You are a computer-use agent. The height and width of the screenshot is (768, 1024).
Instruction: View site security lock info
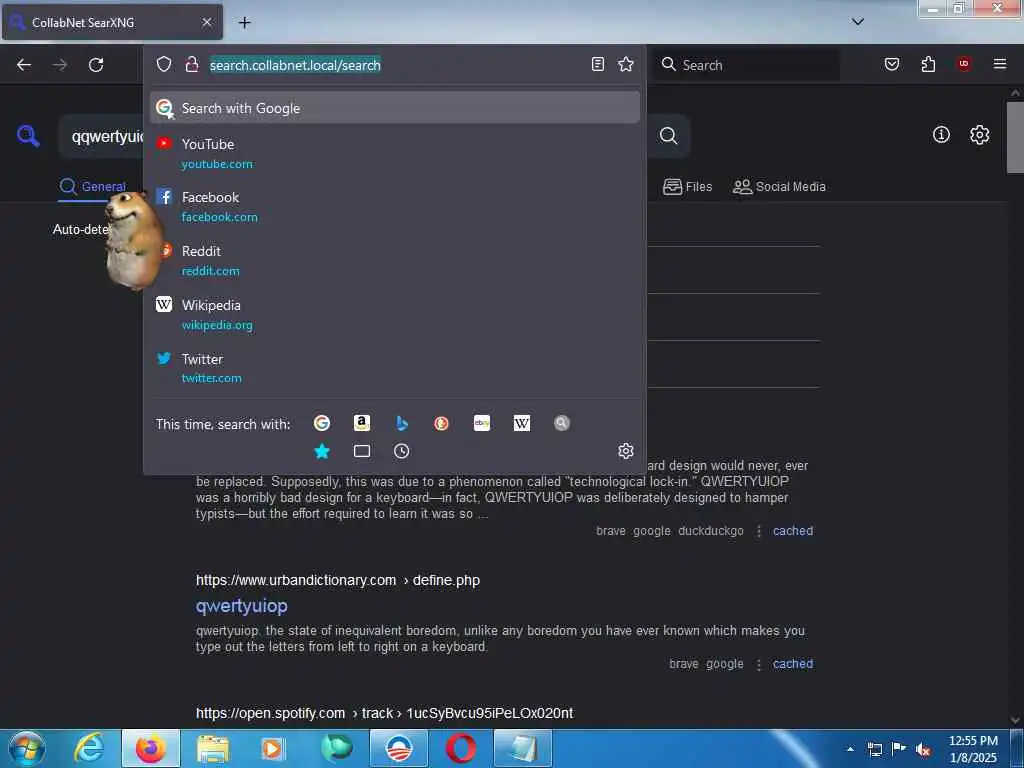point(191,64)
